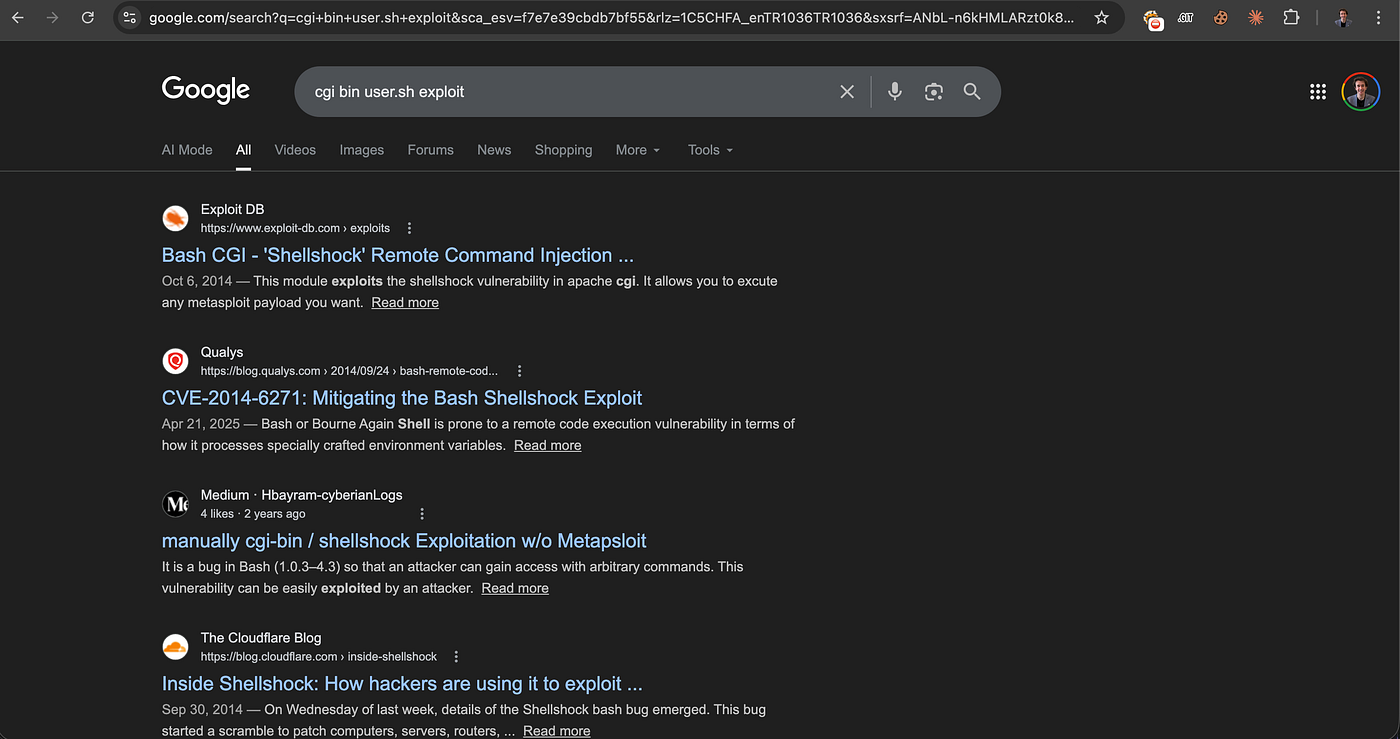Click Medium · Hbayram-cyberianLogs source name

[x=301, y=495]
